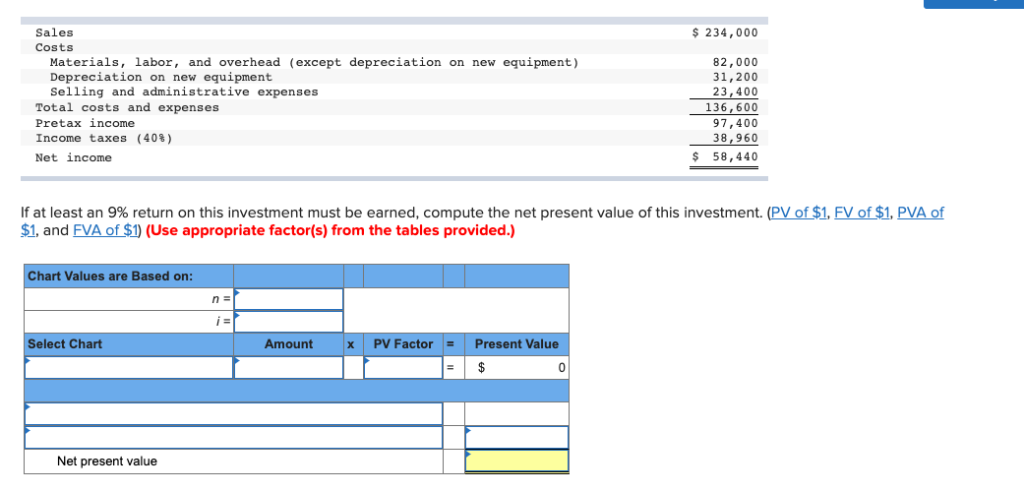The width and height of the screenshot is (1024, 492).
Task: Open the second dropdown row above Net present value
Action: click(x=233, y=437)
